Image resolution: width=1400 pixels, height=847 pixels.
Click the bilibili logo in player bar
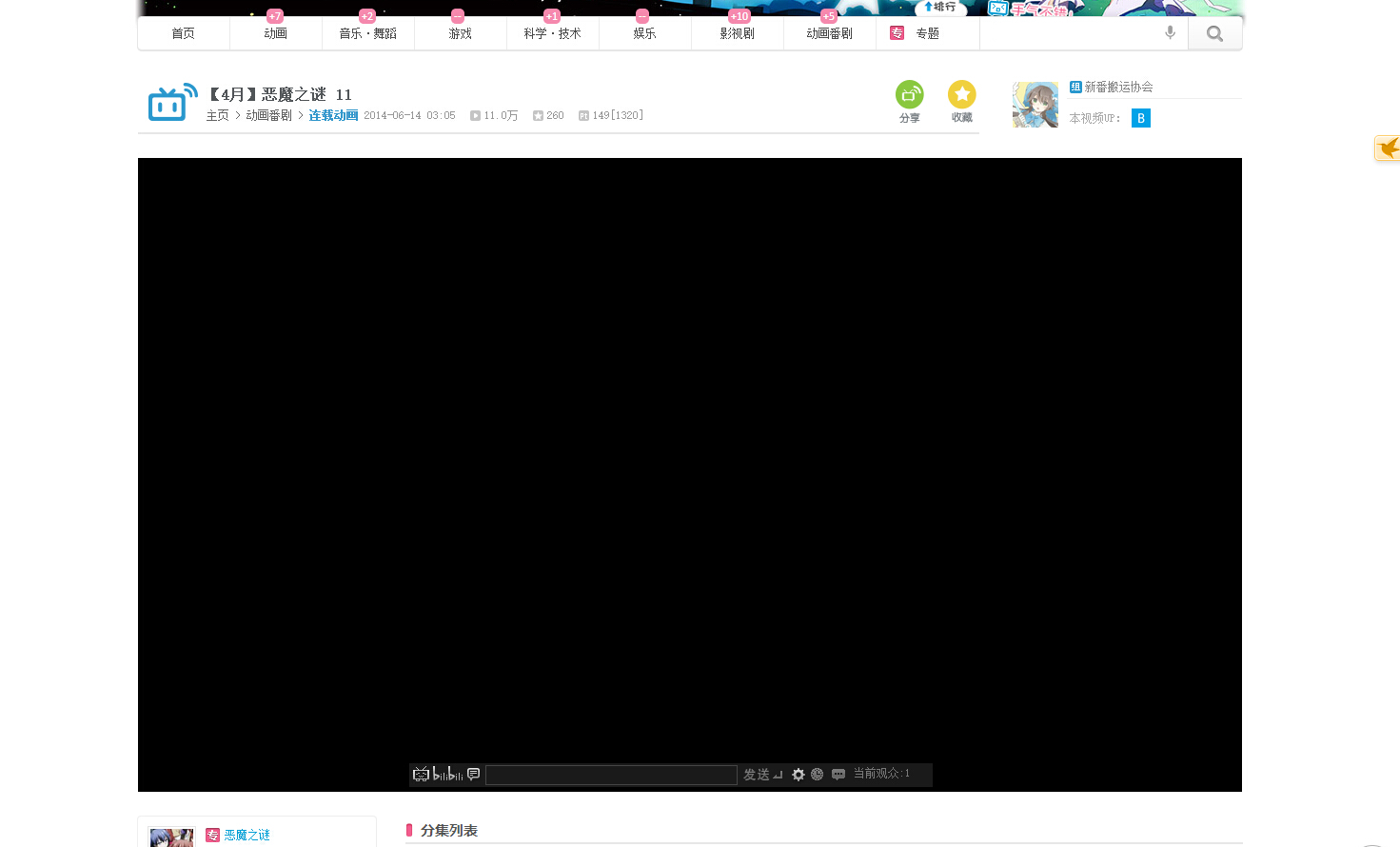point(447,775)
